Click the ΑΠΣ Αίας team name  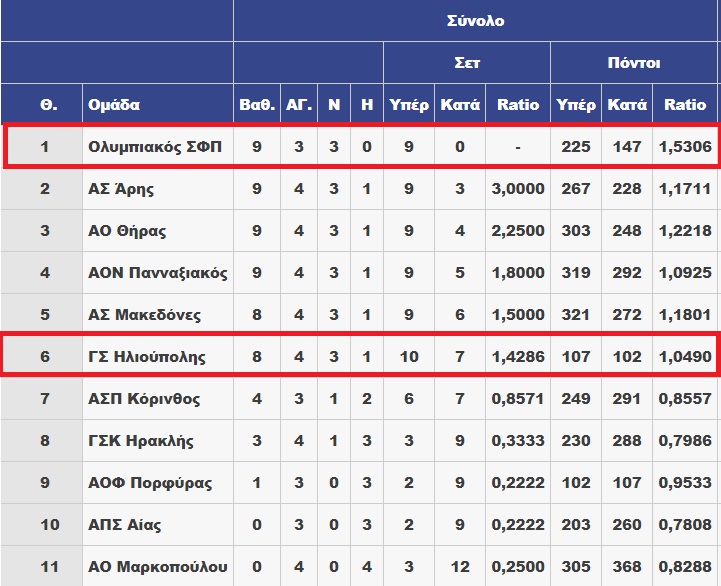pos(125,524)
